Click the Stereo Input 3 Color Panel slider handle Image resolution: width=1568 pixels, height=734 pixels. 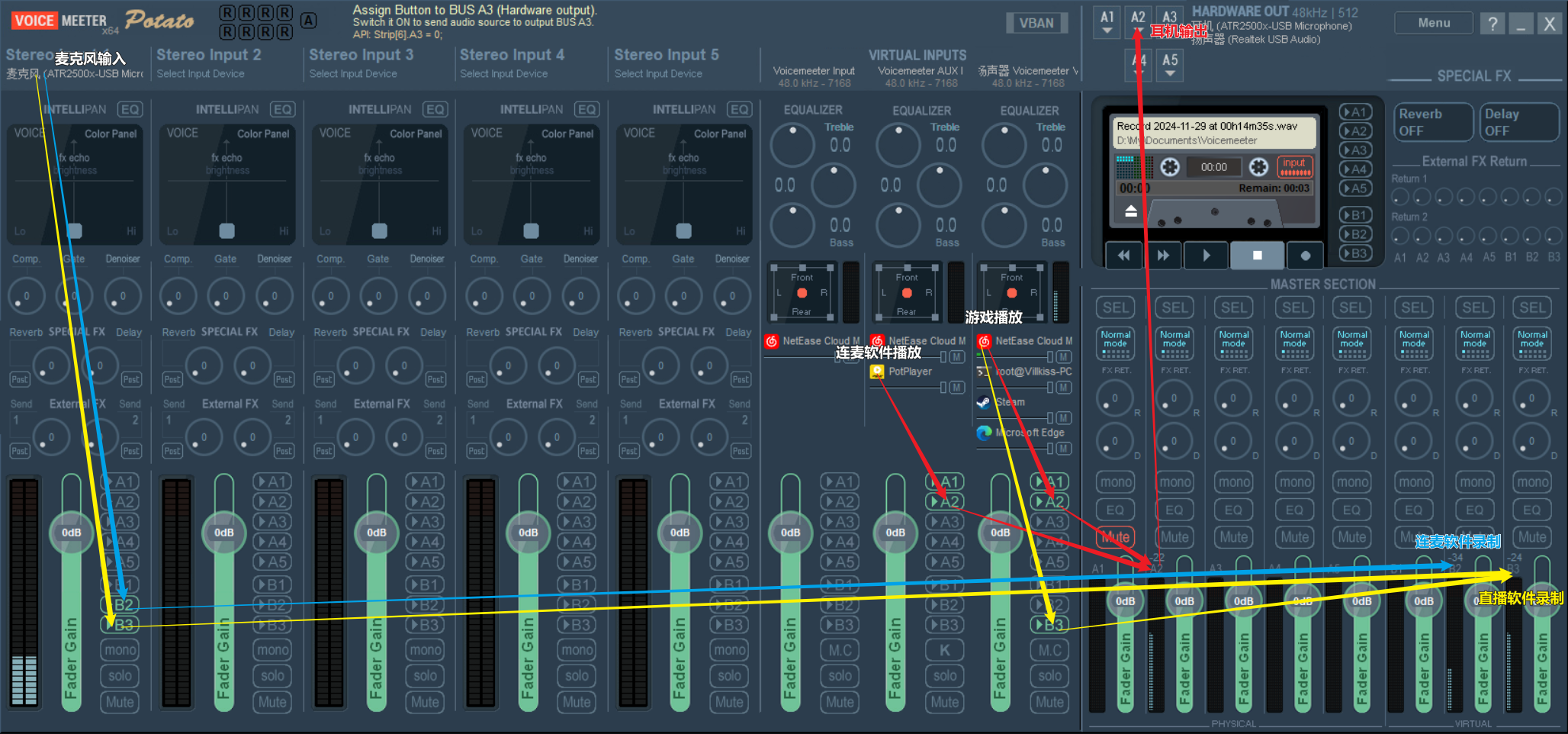tap(379, 231)
